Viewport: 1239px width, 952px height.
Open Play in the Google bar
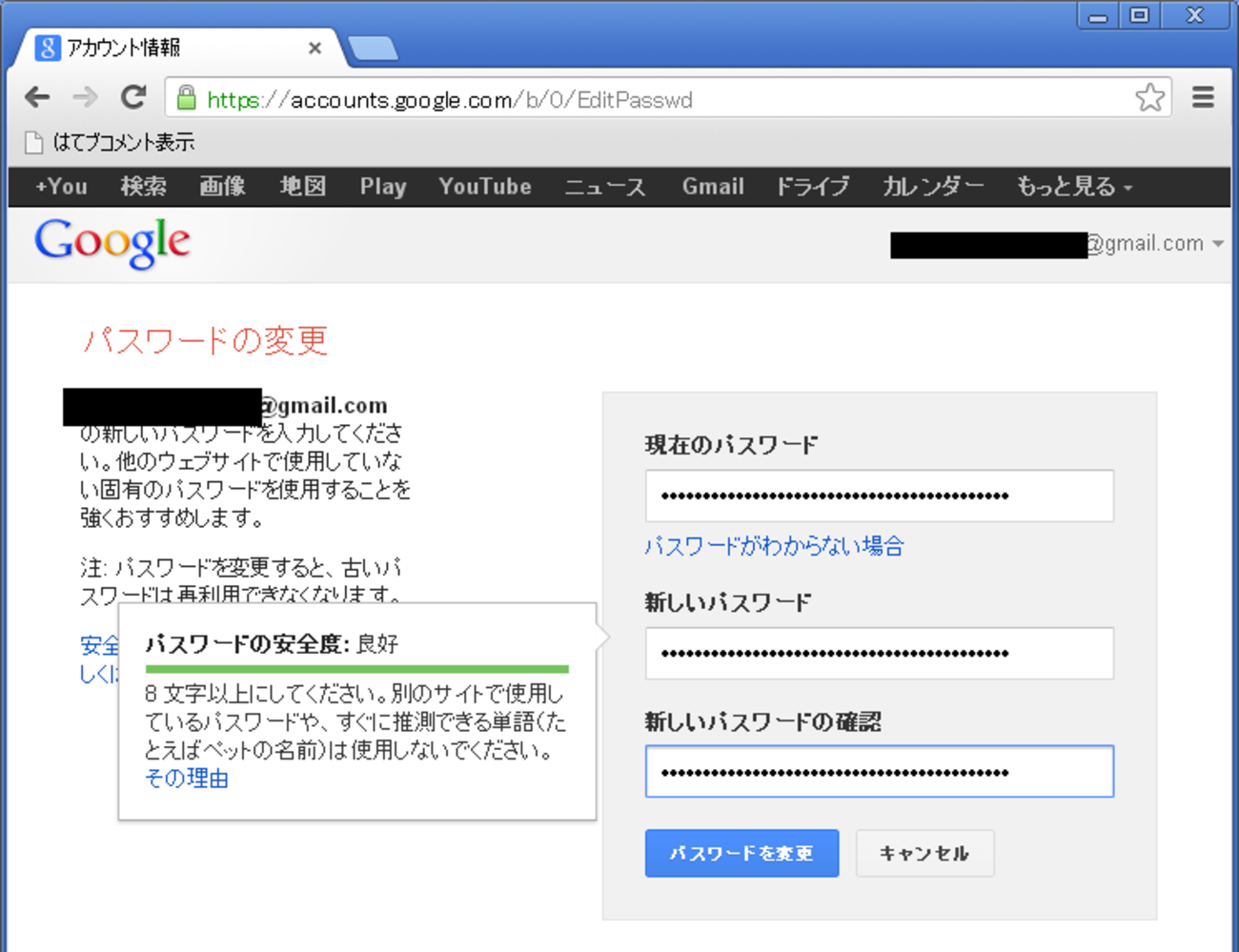tap(383, 187)
